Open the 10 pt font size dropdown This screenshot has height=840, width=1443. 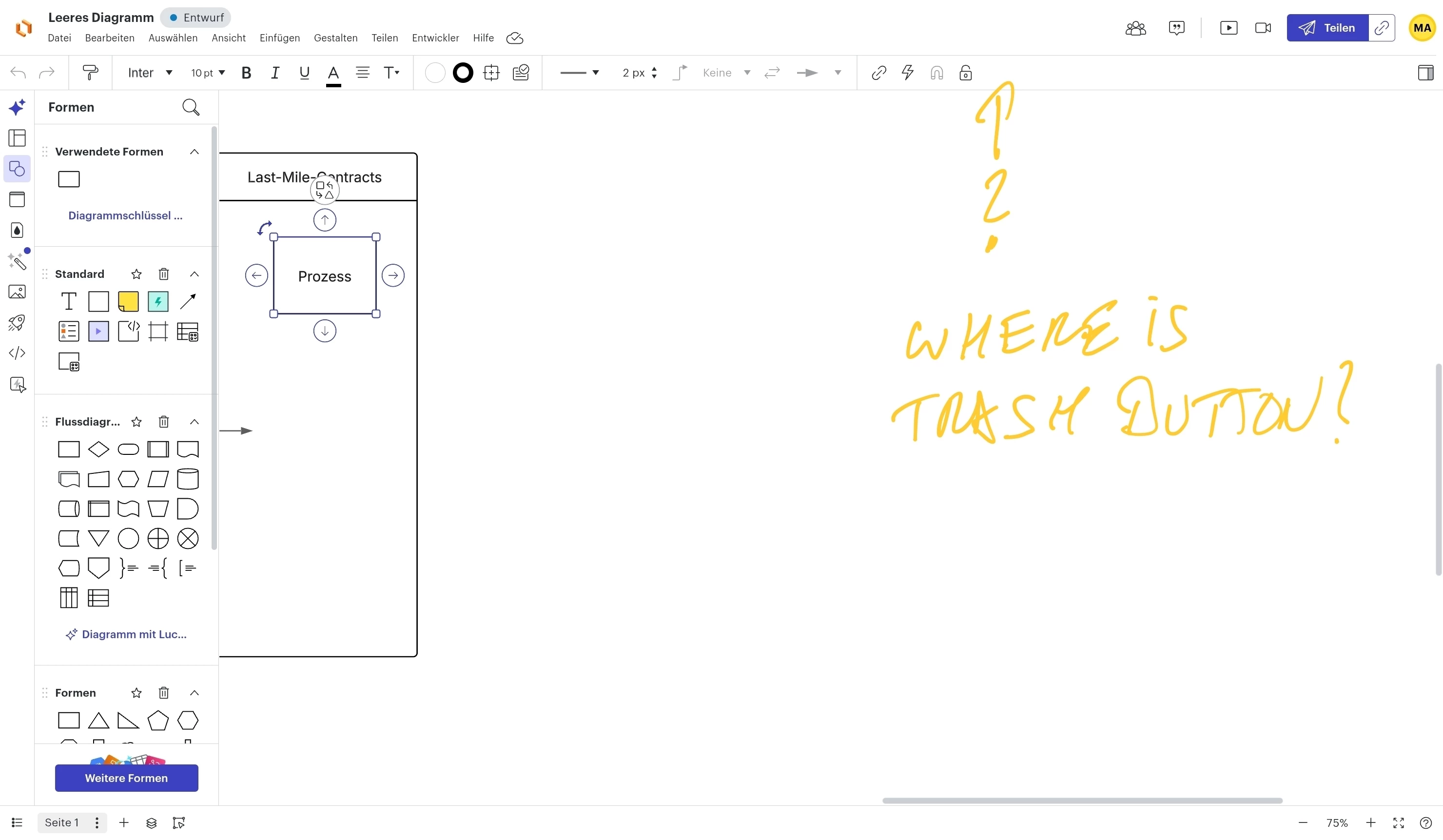click(207, 73)
